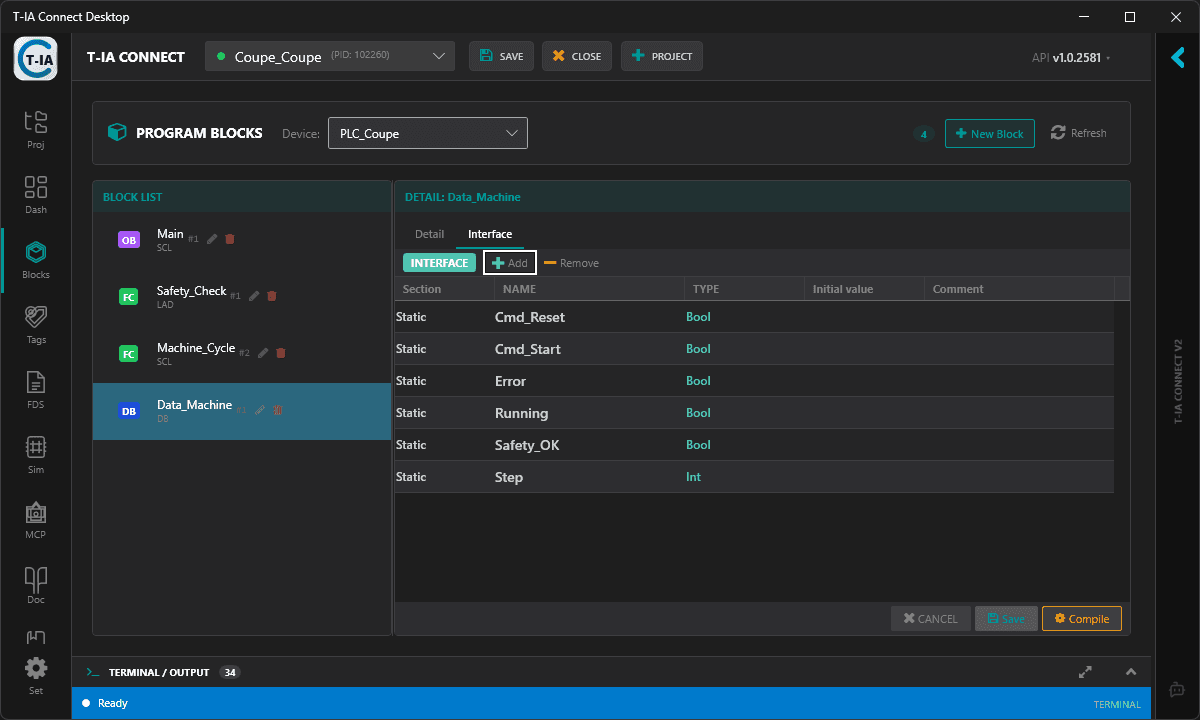Screen dimensions: 1200x720
Task: Expand terminal output with the diagonal arrows icon
Action: click(x=1085, y=672)
